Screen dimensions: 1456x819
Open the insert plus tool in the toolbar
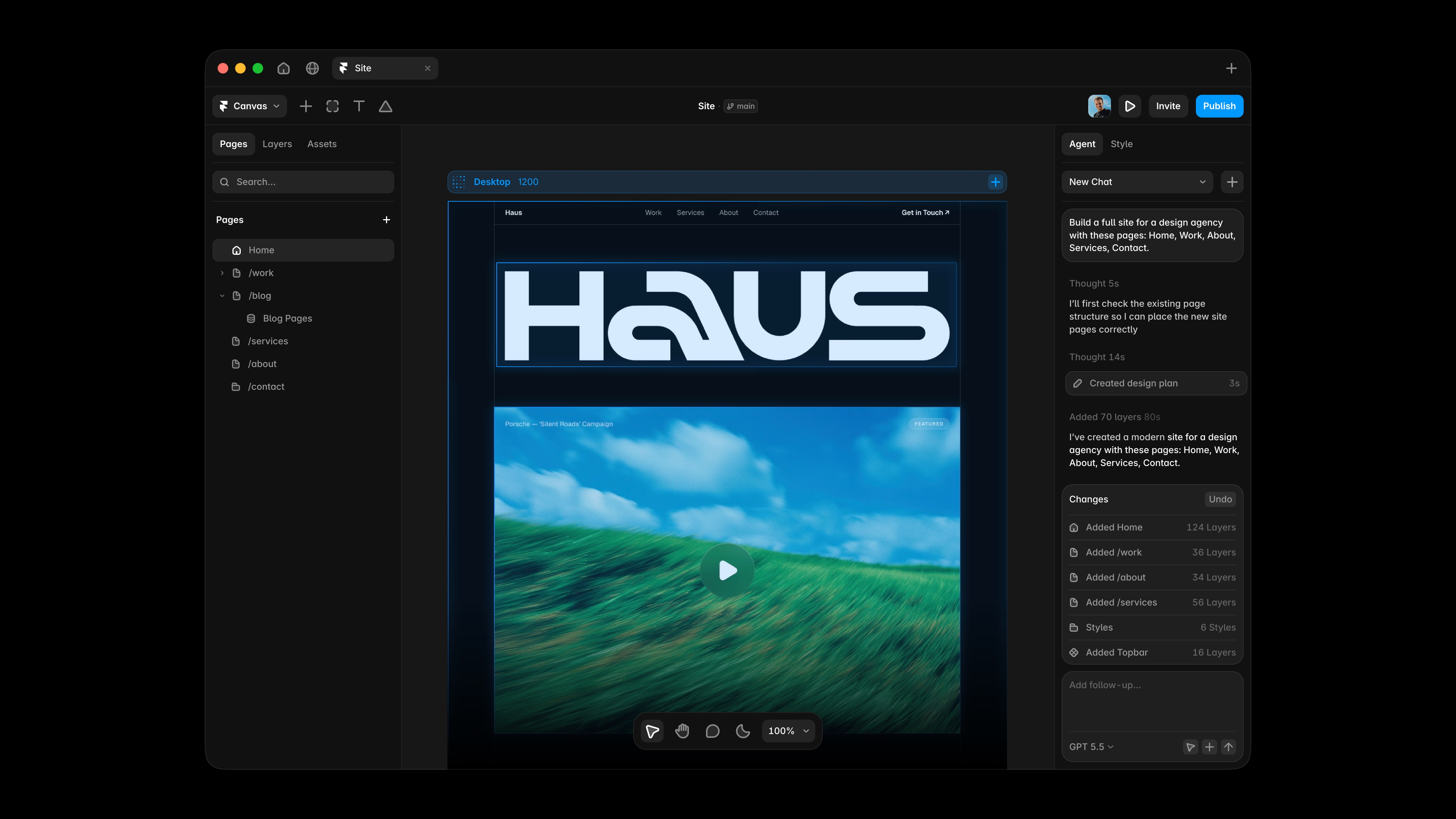(x=306, y=106)
